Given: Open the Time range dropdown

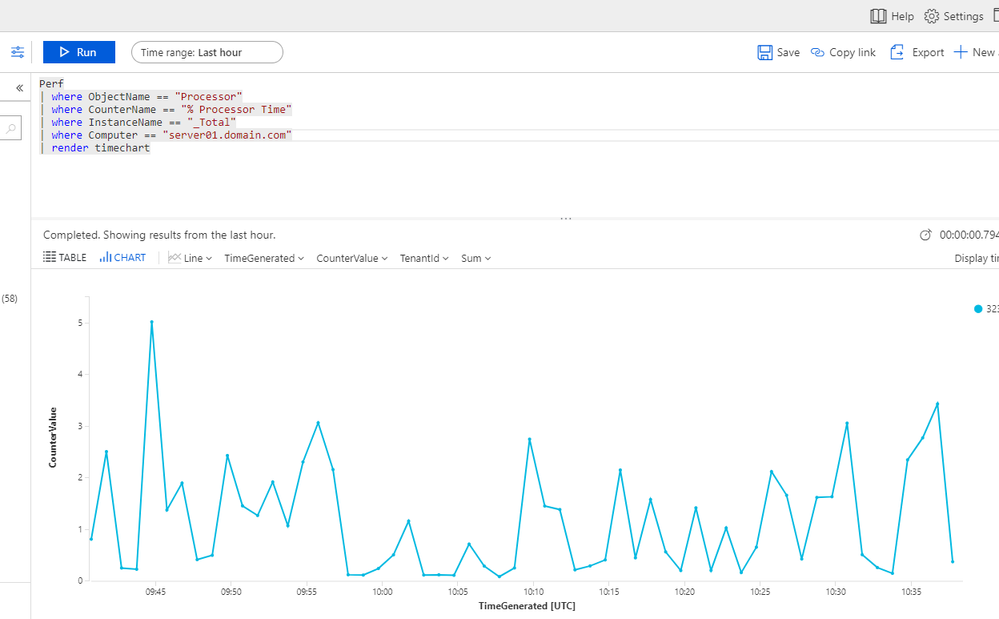Looking at the screenshot, I should coord(206,51).
